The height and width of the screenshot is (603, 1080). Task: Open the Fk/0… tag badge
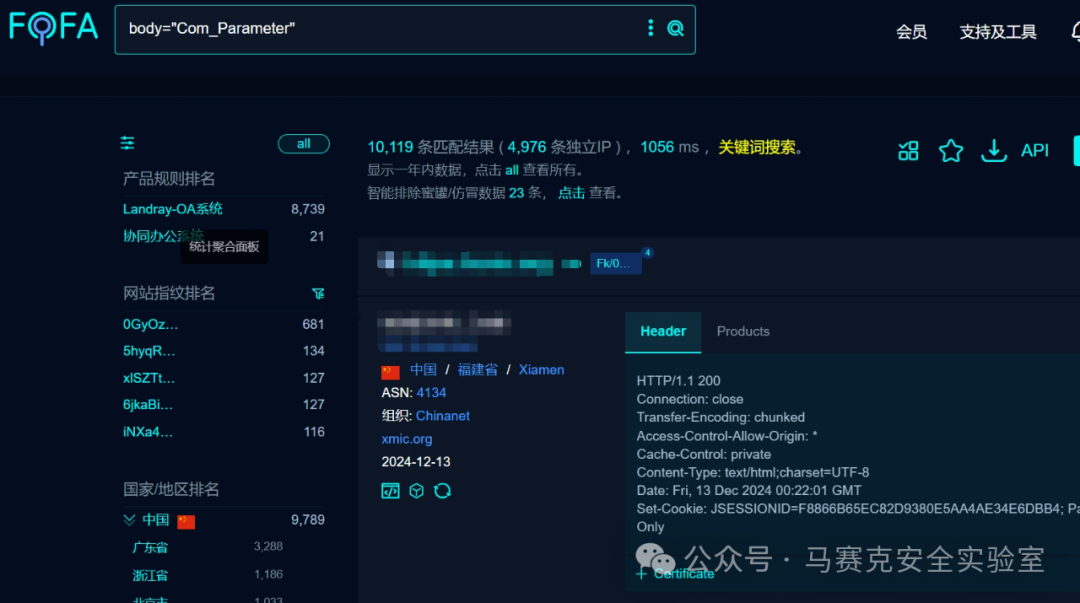pyautogui.click(x=615, y=263)
